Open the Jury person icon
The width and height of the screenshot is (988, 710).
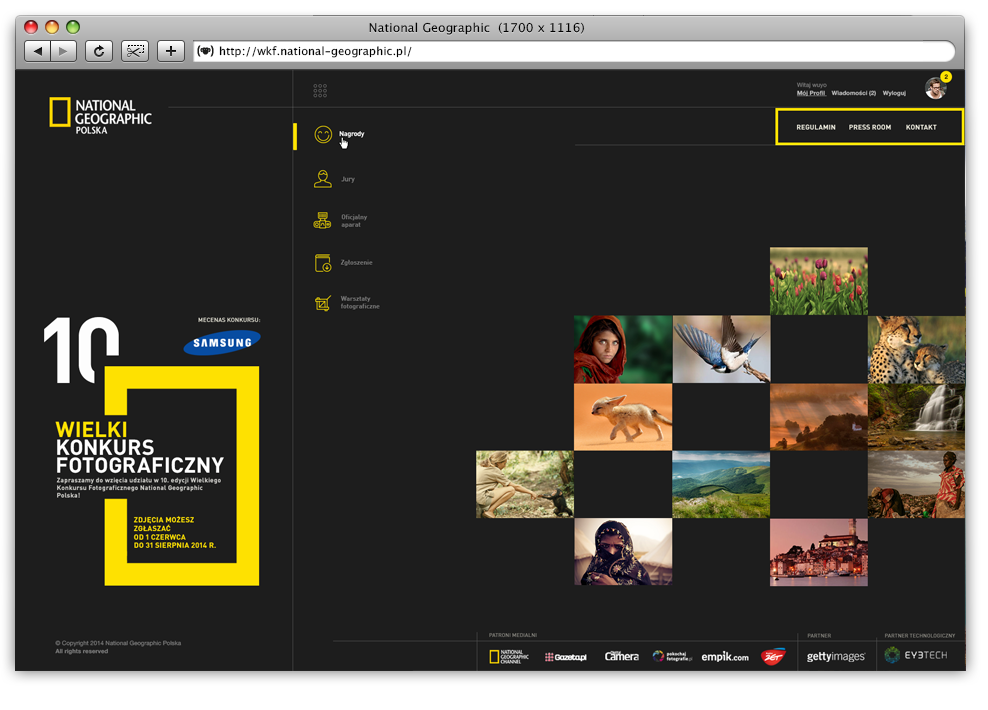pyautogui.click(x=323, y=179)
